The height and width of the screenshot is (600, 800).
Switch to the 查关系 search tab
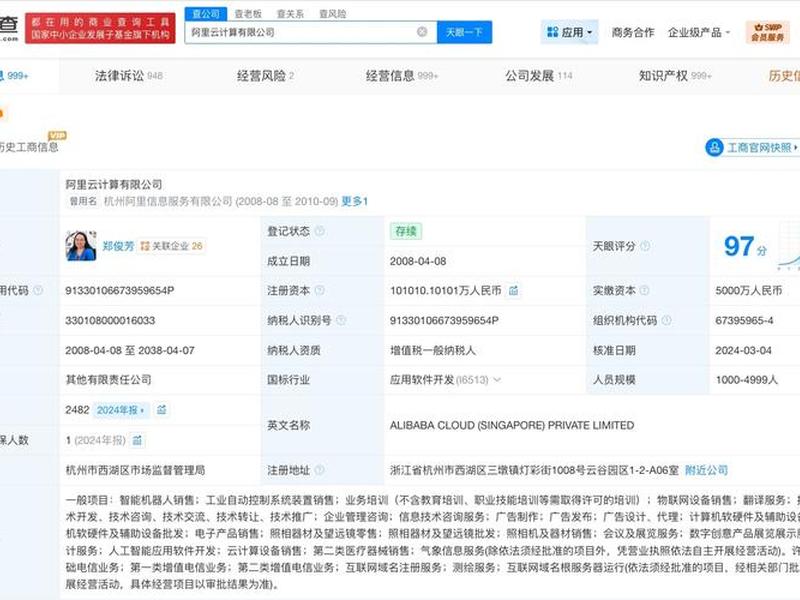pos(290,14)
